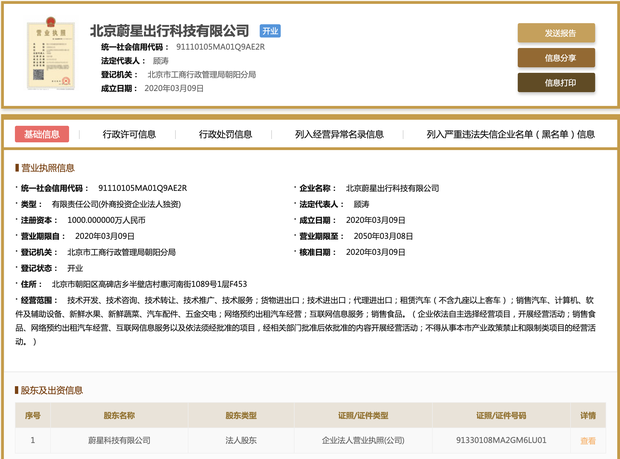This screenshot has width=620, height=459.
Task: Click the company type 有限责任公司(外商投资企业法人独资)
Action: tap(116, 204)
